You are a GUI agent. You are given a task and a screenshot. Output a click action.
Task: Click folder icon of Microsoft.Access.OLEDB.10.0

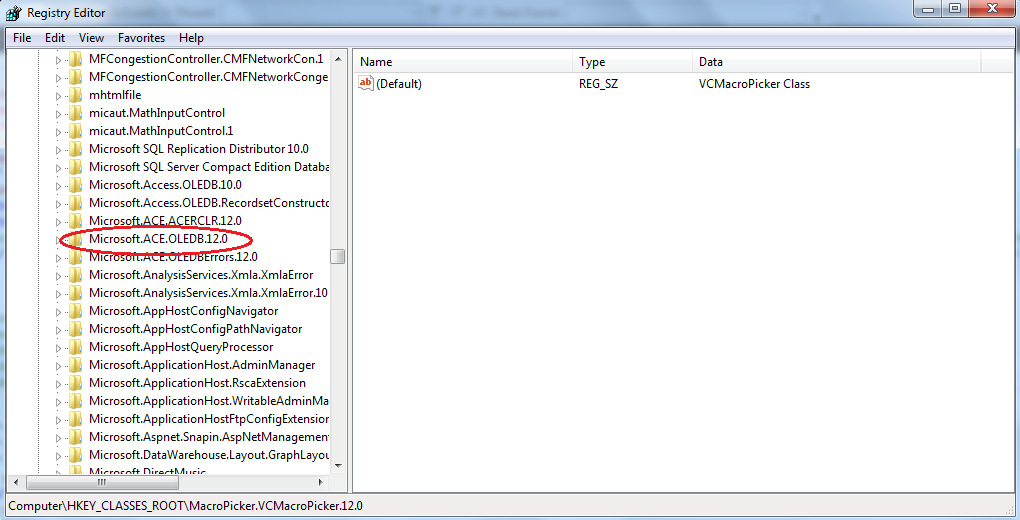pos(75,185)
